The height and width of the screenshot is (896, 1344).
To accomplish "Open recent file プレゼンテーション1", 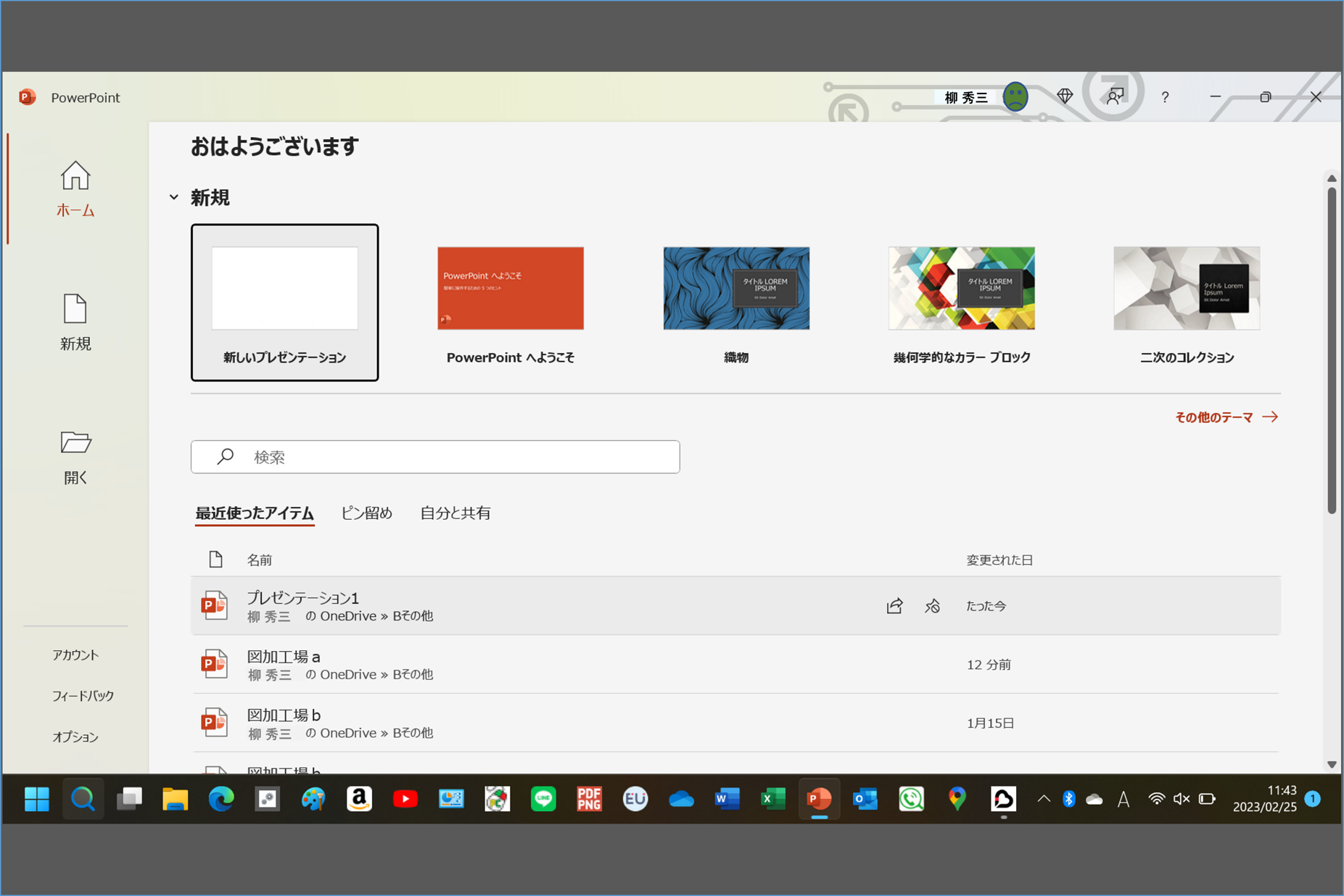I will point(735,606).
